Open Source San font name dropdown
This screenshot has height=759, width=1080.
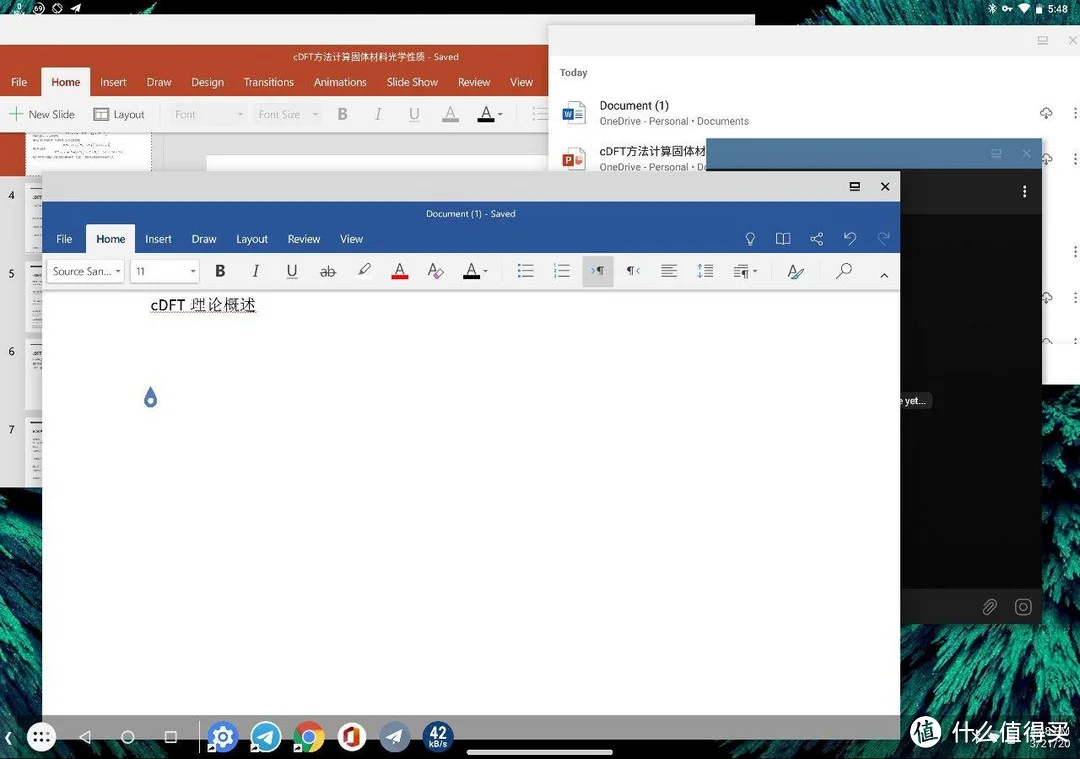point(87,271)
